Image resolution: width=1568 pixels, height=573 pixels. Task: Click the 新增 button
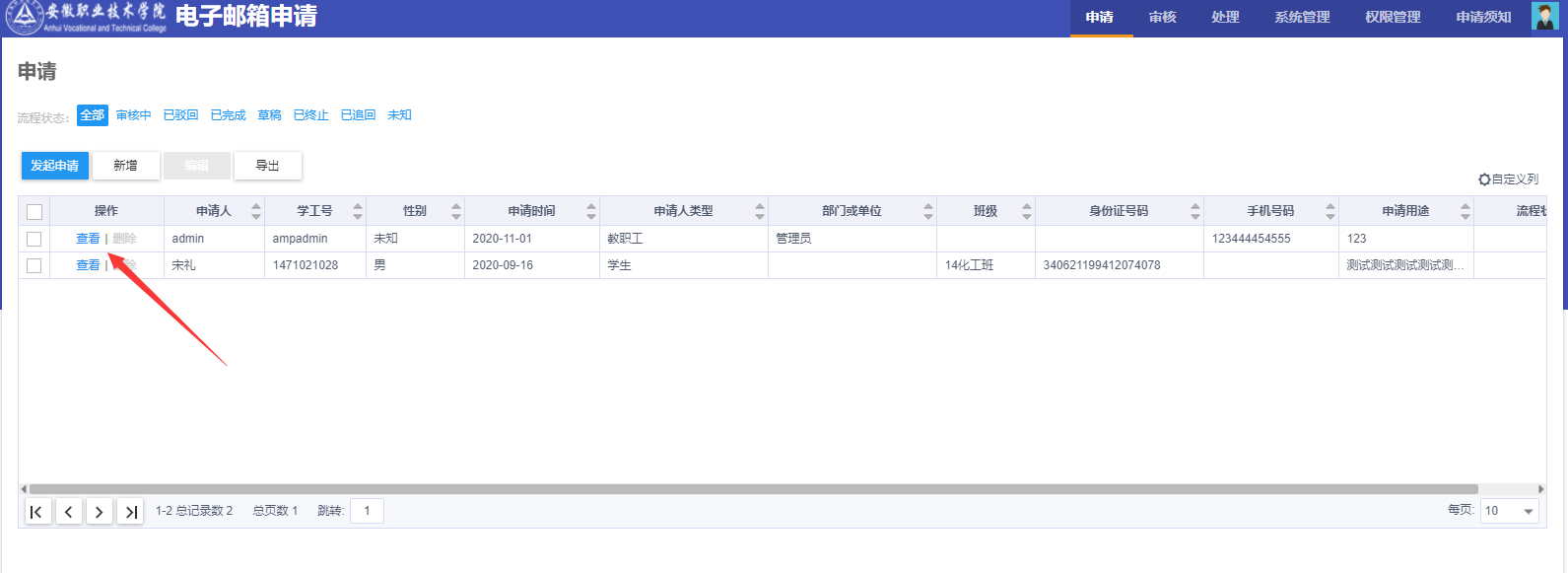point(126,166)
